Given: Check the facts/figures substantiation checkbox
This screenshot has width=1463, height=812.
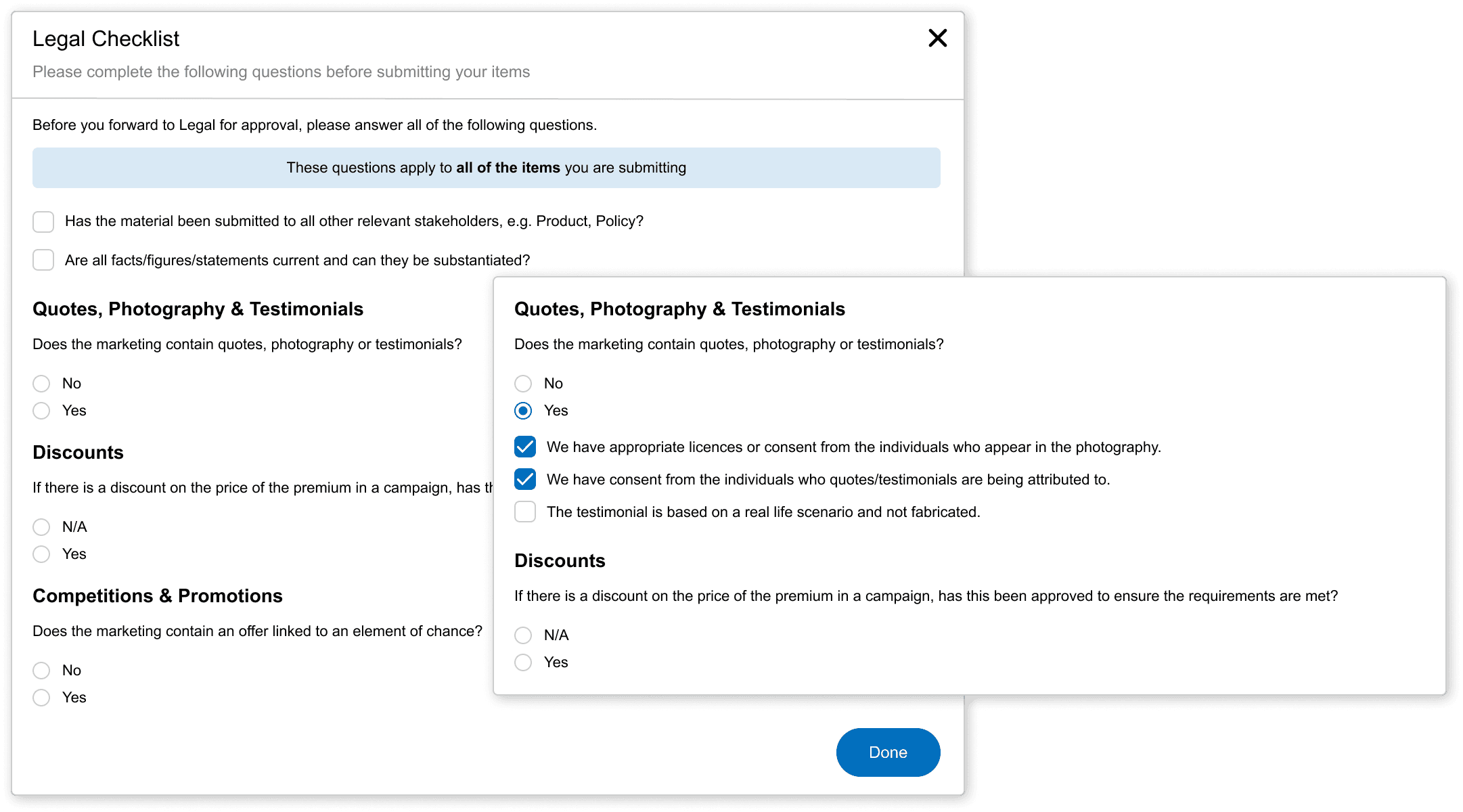Looking at the screenshot, I should [x=43, y=259].
